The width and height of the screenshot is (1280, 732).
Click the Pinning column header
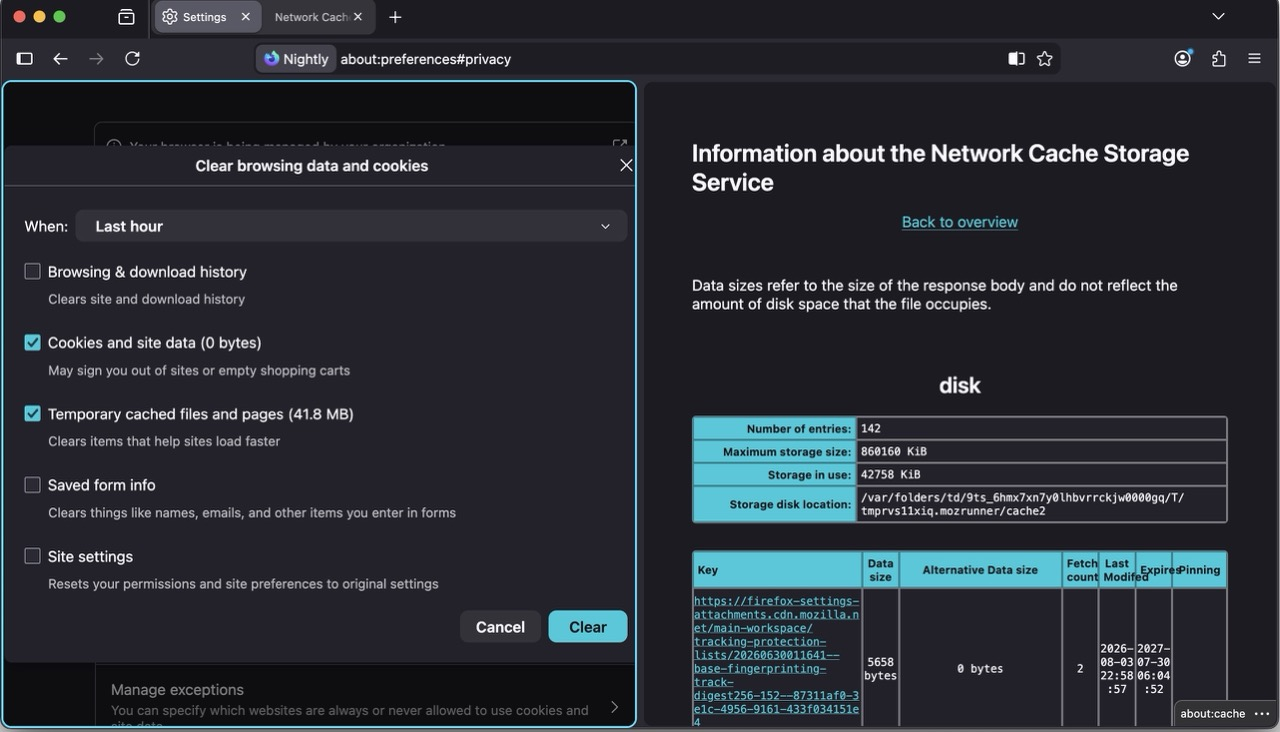(x=1199, y=570)
